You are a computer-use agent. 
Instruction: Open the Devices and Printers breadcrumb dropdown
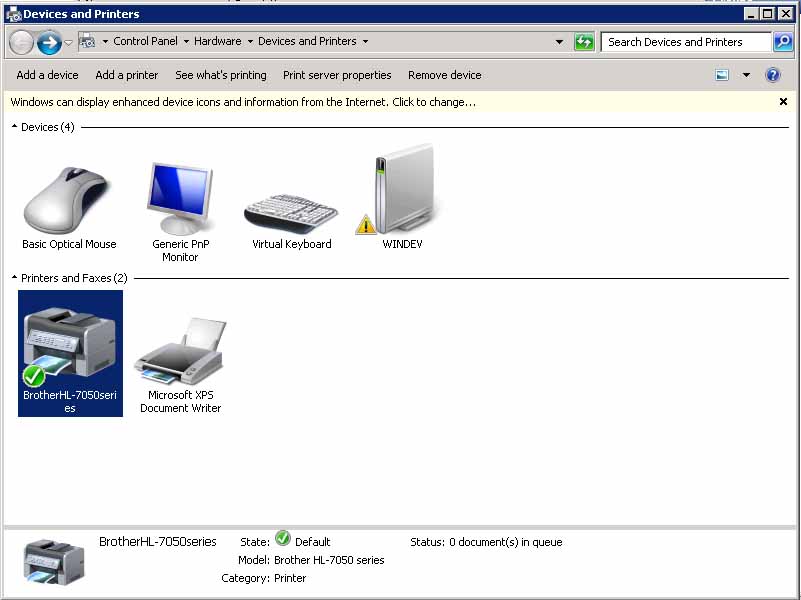(365, 42)
